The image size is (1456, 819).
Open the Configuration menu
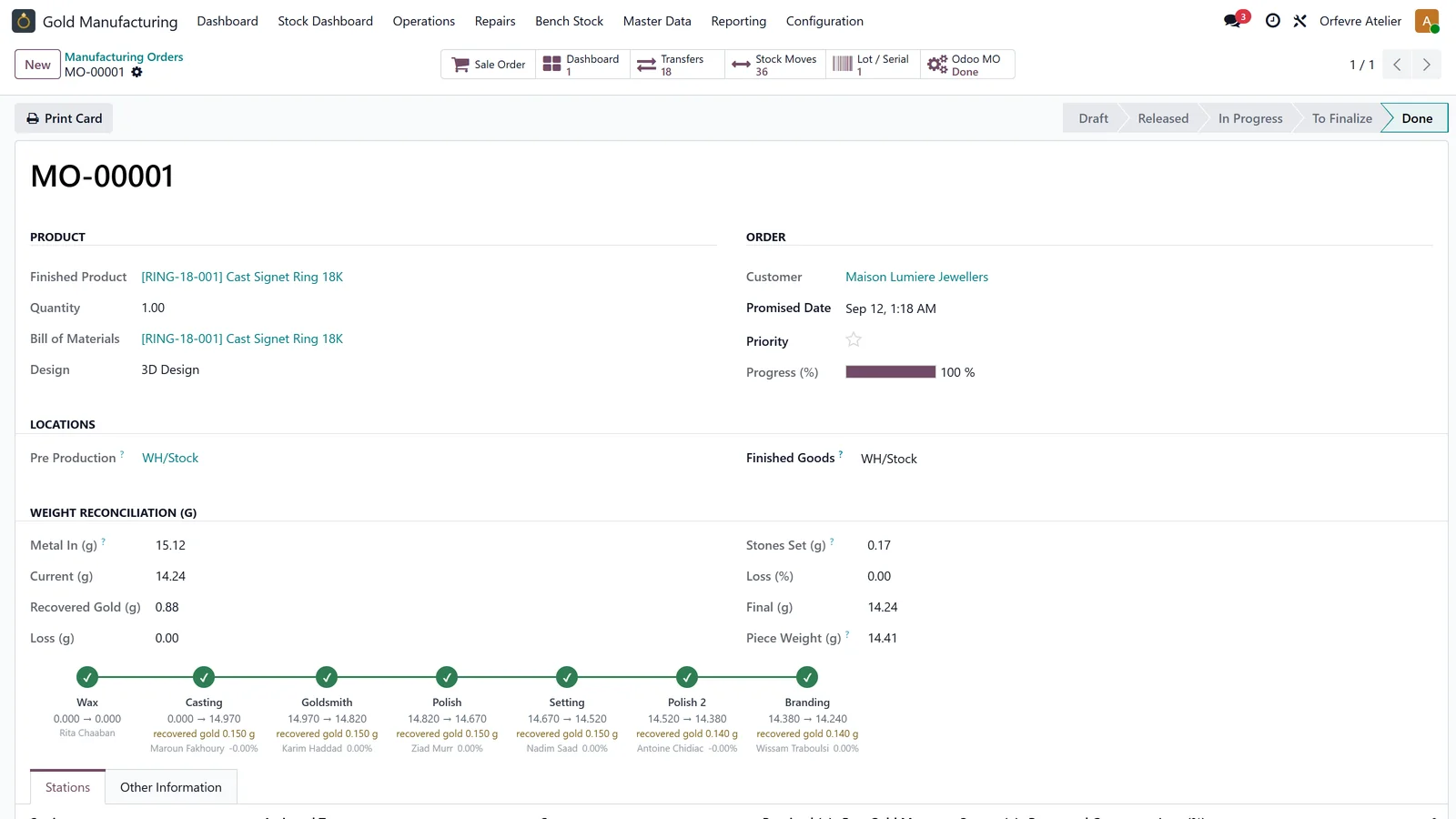point(824,21)
